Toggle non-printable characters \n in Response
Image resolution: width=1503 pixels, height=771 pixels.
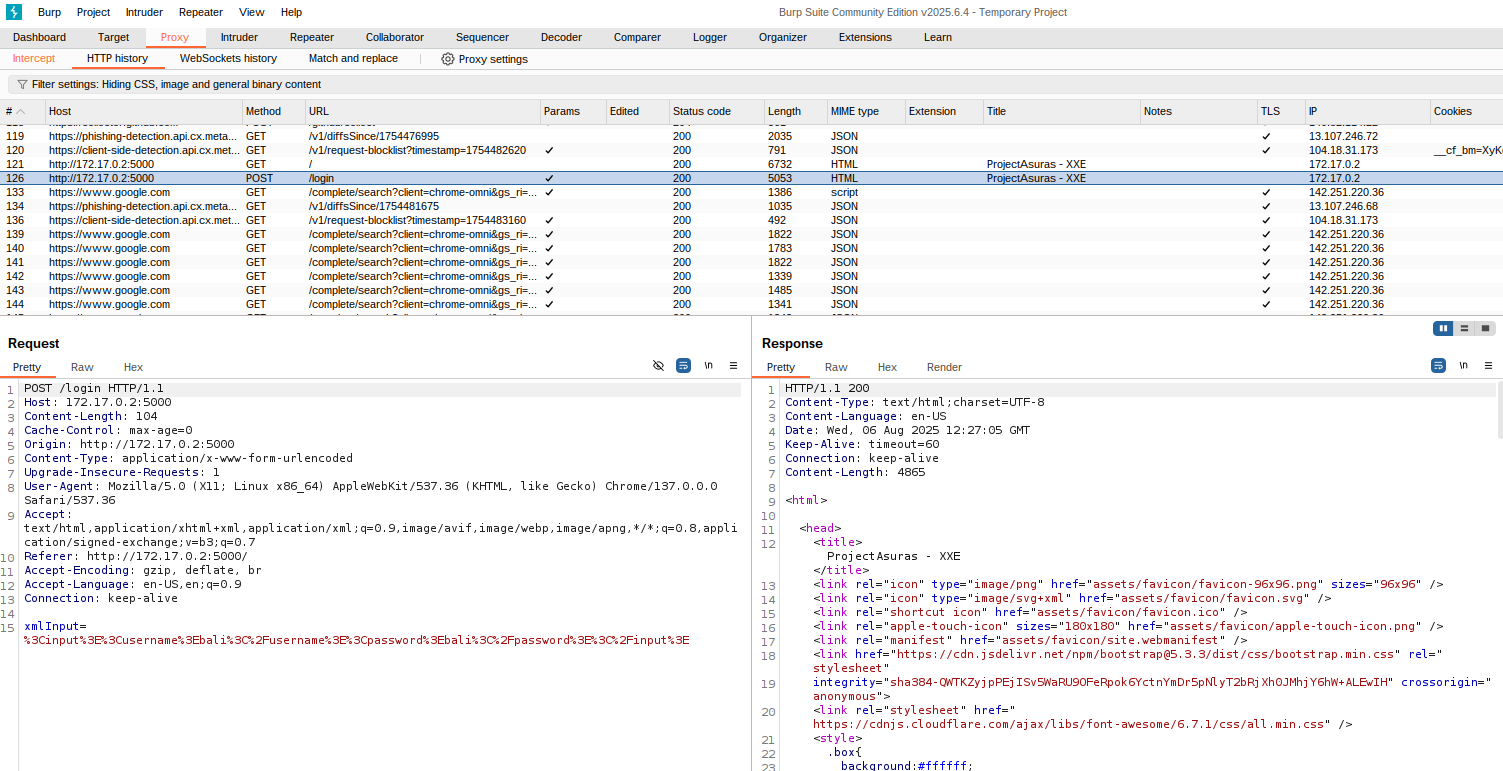1463,366
